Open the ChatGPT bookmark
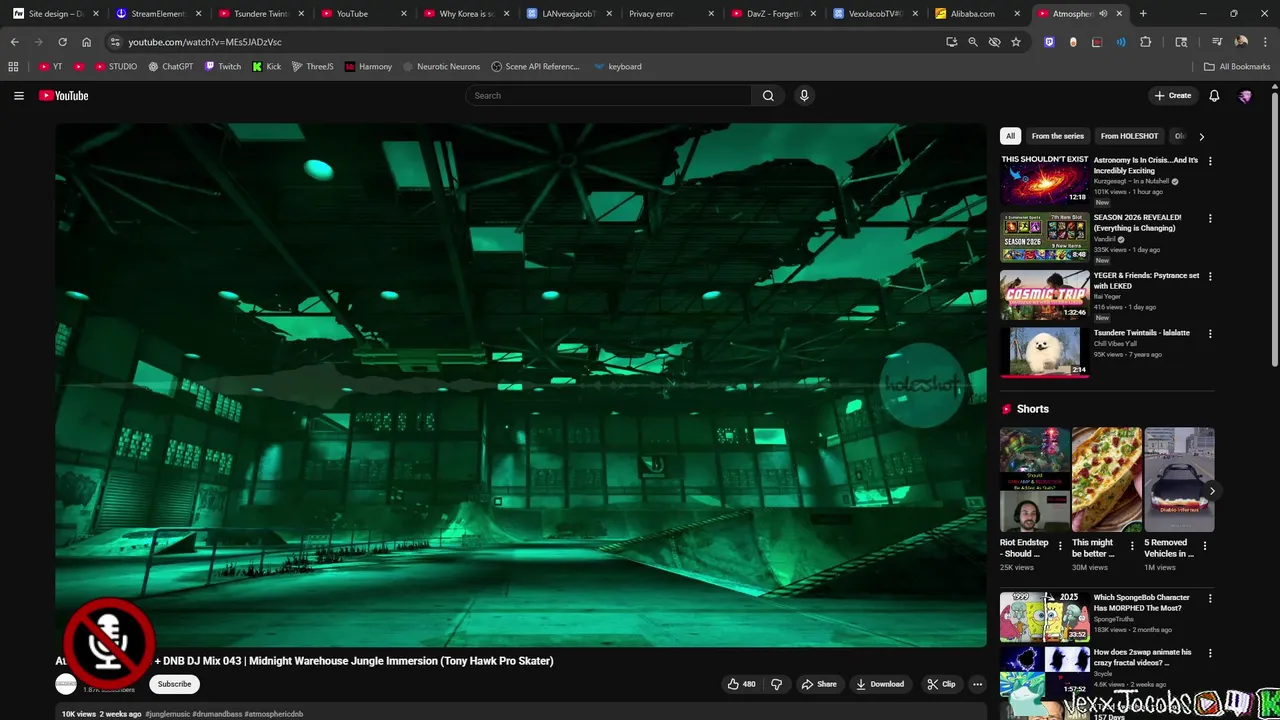 (x=171, y=67)
